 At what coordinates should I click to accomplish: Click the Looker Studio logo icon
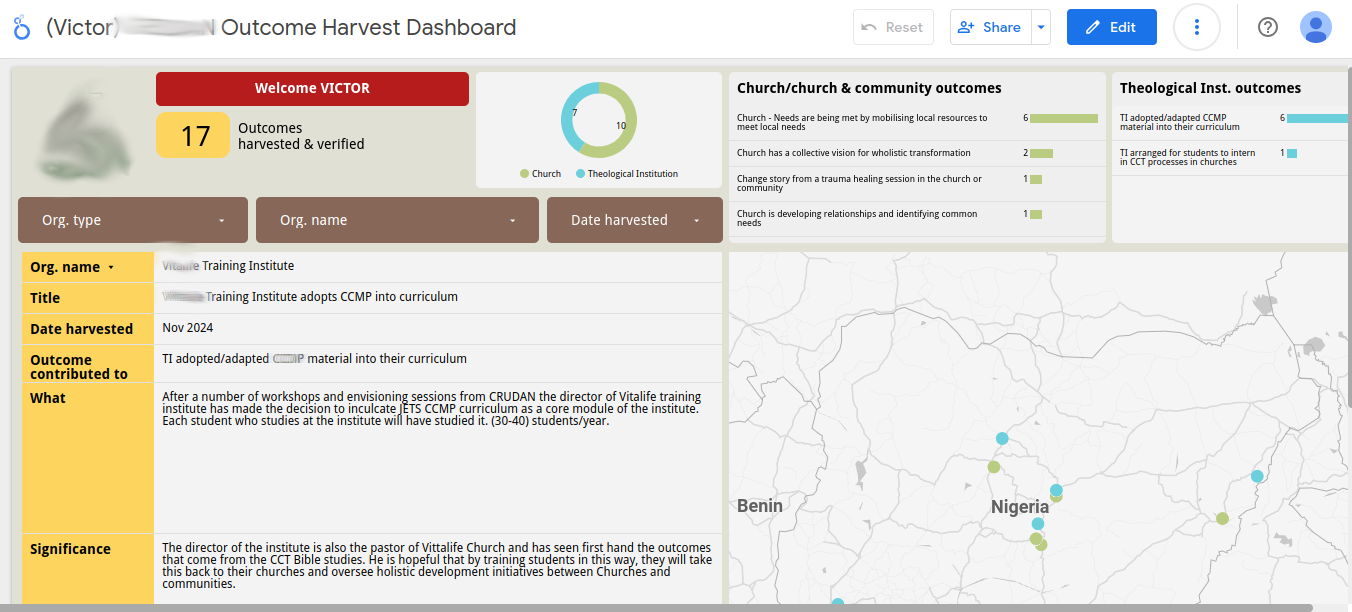coord(22,28)
